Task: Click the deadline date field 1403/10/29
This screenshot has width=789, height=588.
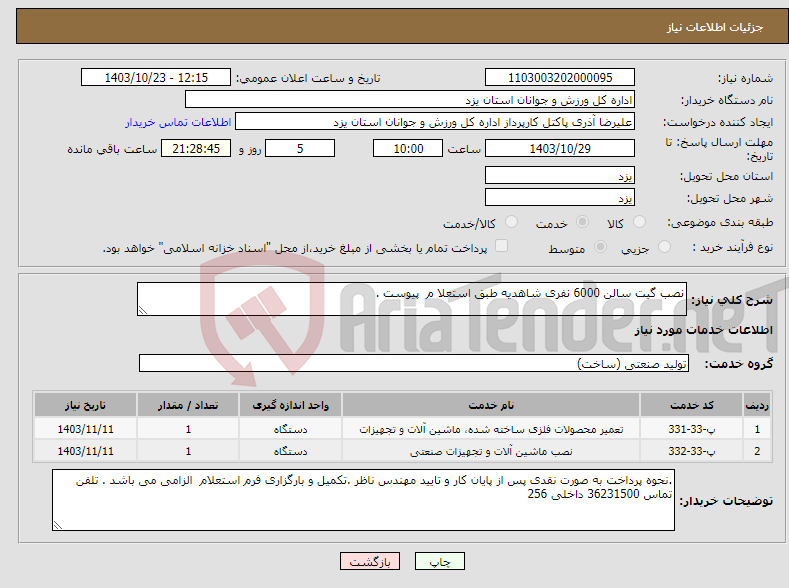Action: pos(560,148)
